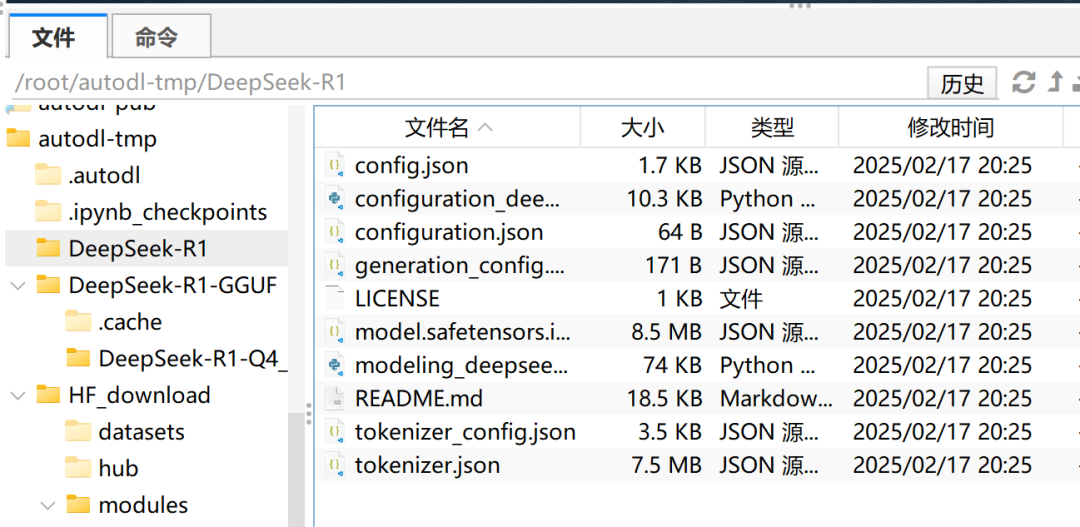Viewport: 1080px width, 527px height.
Task: Go up one directory with the arrow icon
Action: click(1055, 82)
